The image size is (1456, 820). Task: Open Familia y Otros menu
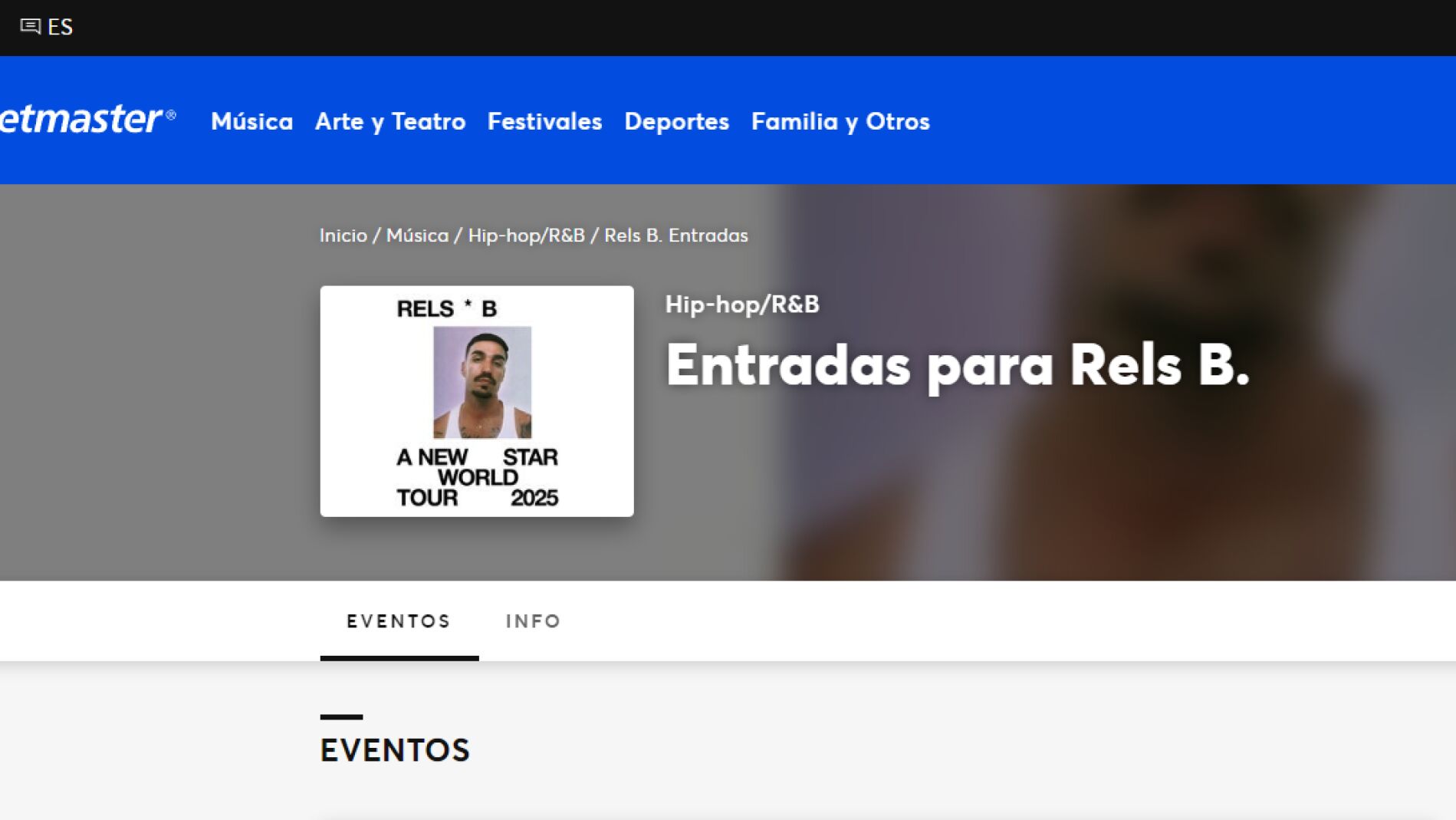pos(840,121)
